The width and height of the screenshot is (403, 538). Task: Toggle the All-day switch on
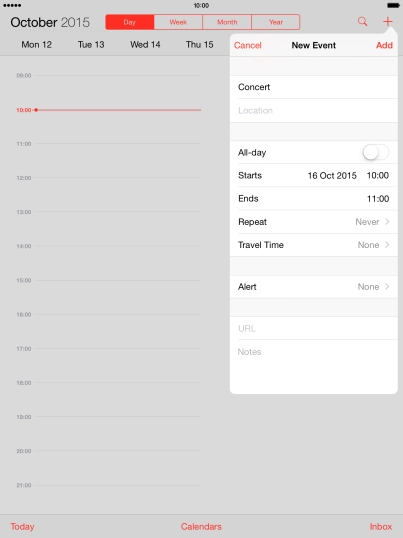click(376, 152)
